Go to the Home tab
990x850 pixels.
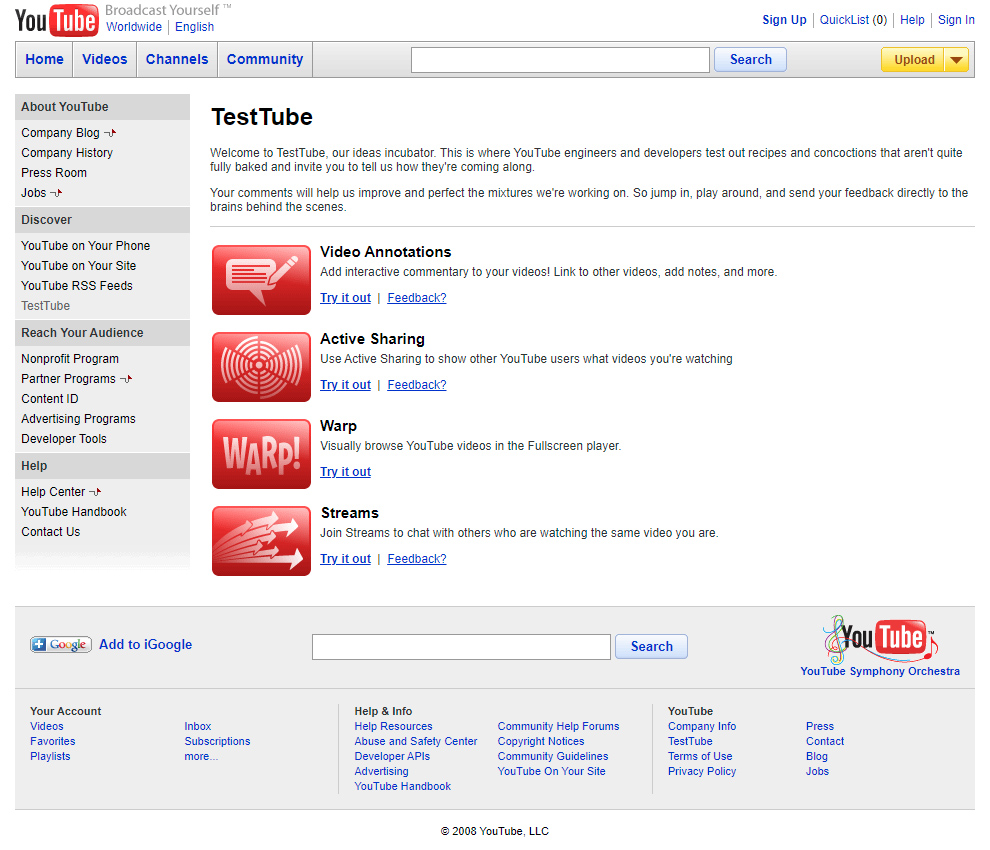point(44,59)
